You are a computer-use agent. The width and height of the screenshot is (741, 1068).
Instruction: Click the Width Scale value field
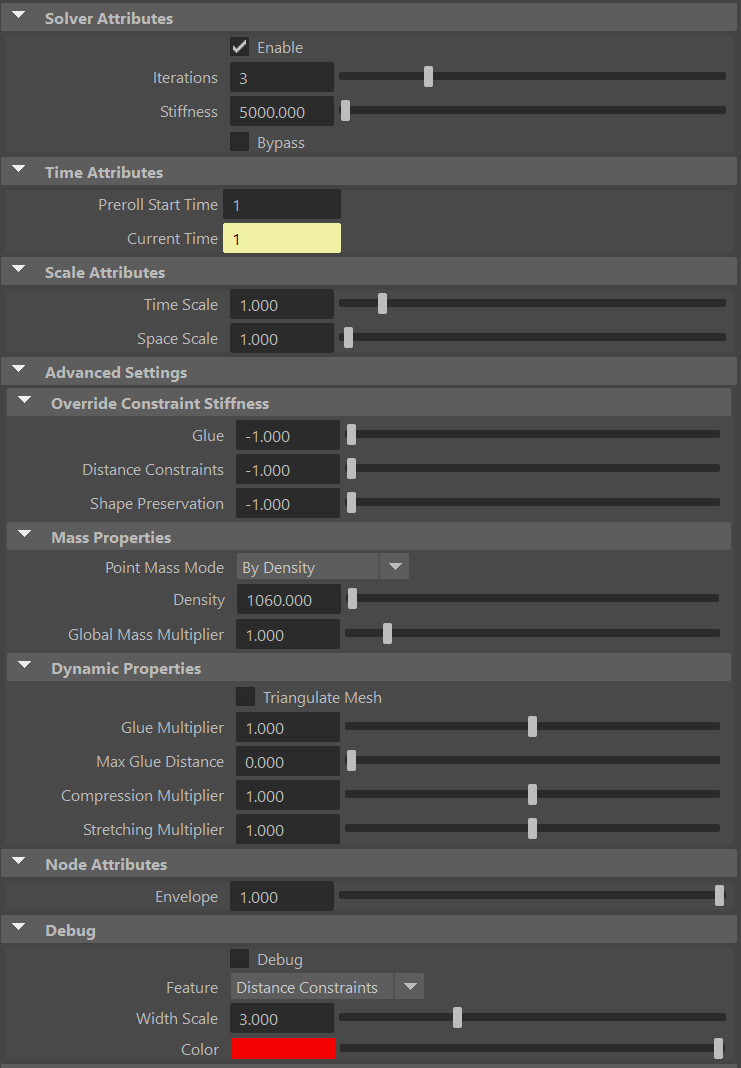[x=282, y=1018]
